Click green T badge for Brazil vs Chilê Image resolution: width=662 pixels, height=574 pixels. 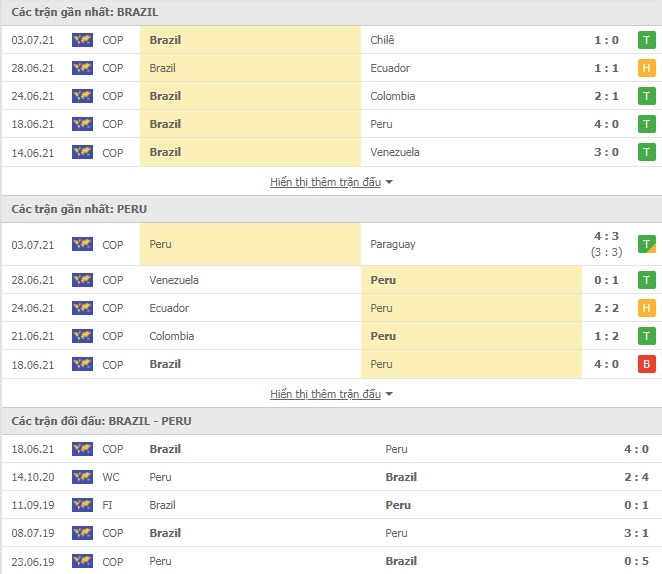646,40
